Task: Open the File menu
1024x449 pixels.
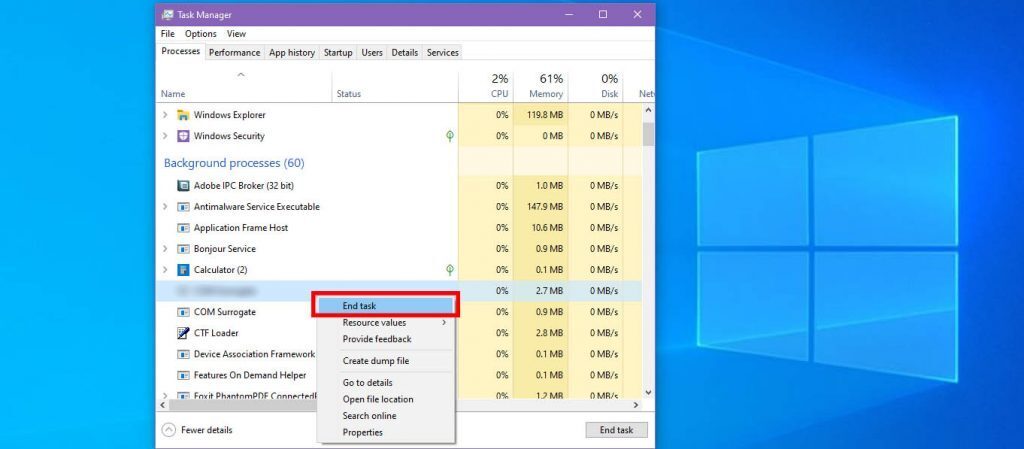Action: (x=168, y=34)
